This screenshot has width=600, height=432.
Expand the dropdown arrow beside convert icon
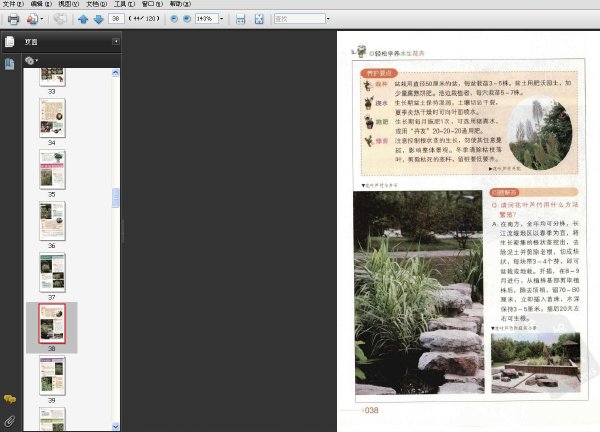coord(42,19)
